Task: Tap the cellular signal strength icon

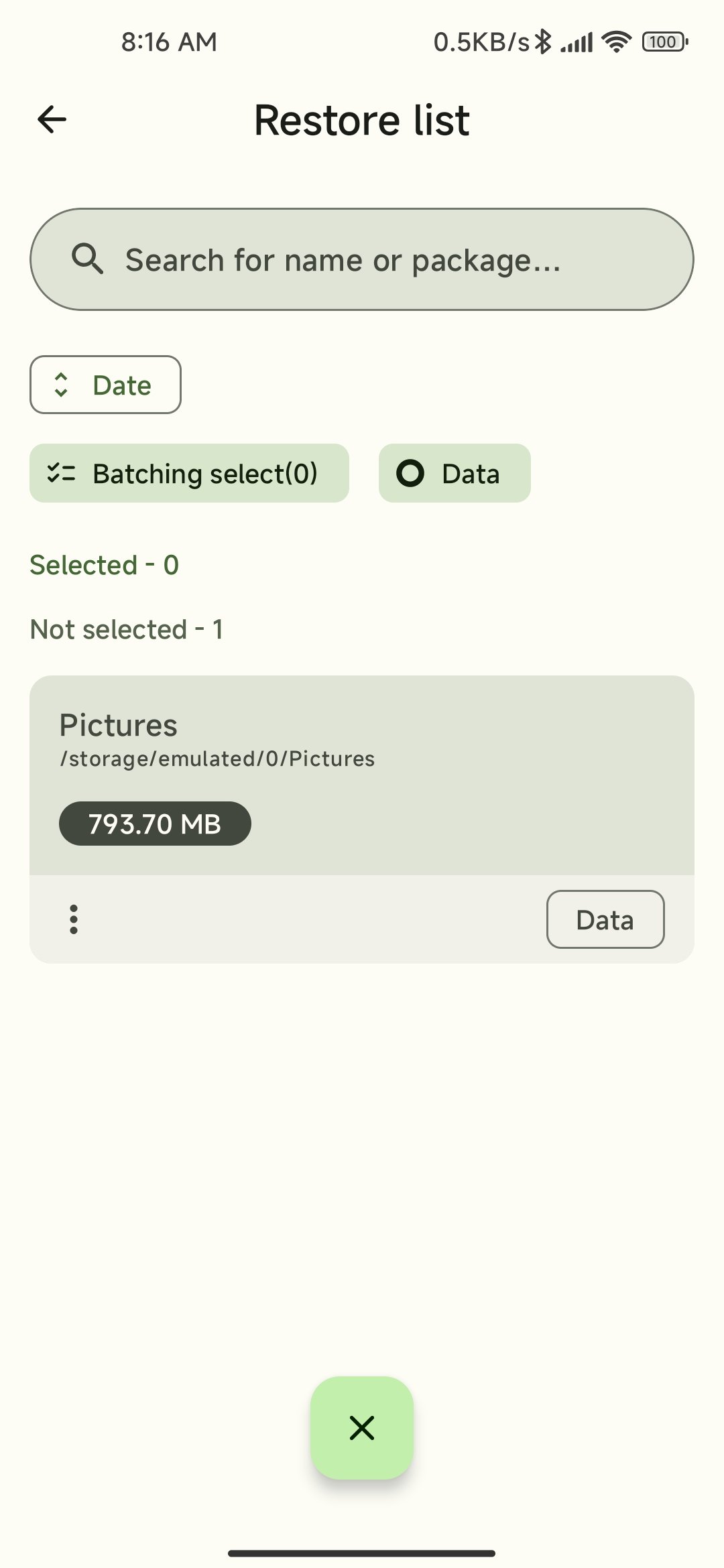Action: point(577,44)
